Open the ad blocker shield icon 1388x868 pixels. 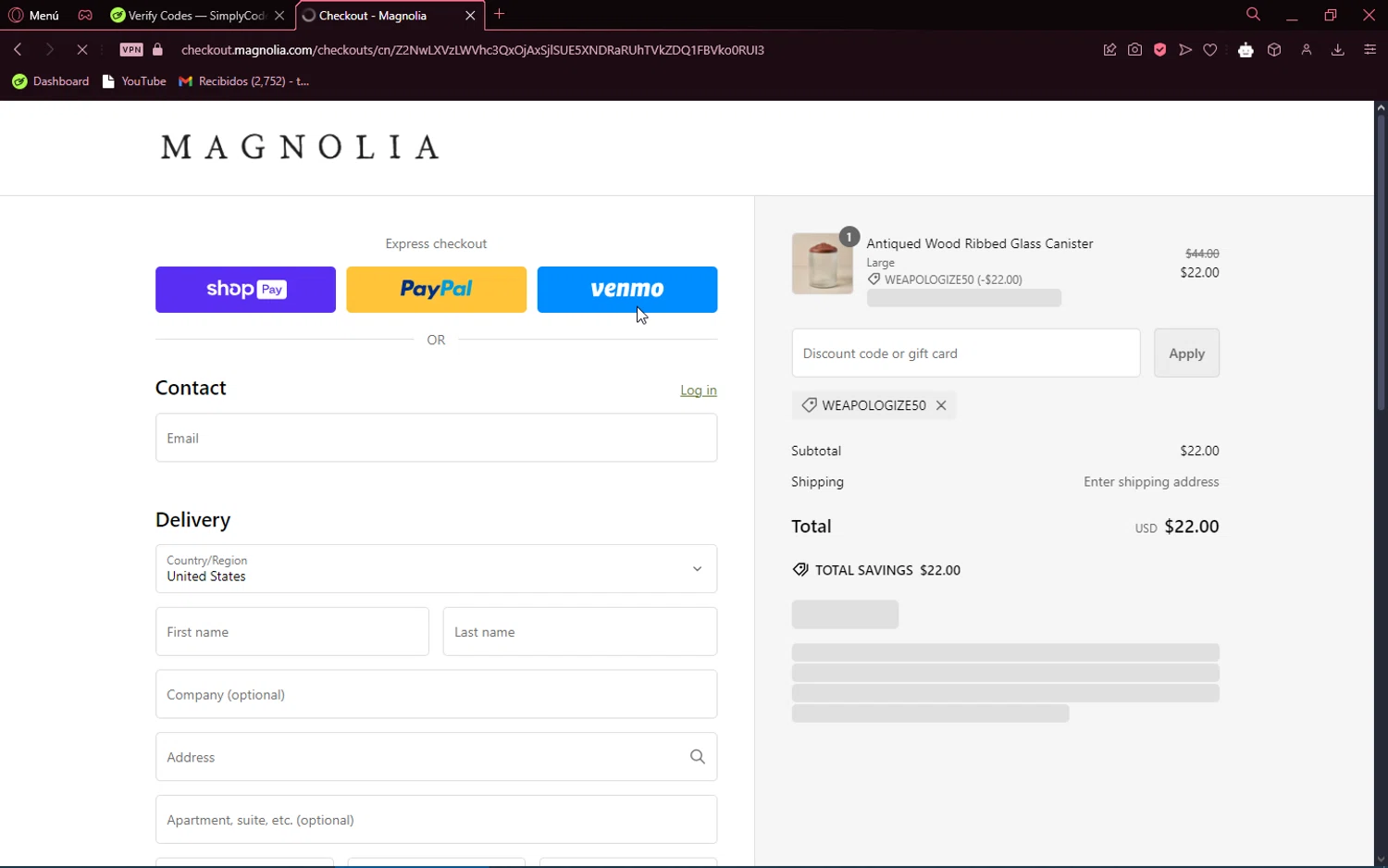click(x=1159, y=50)
